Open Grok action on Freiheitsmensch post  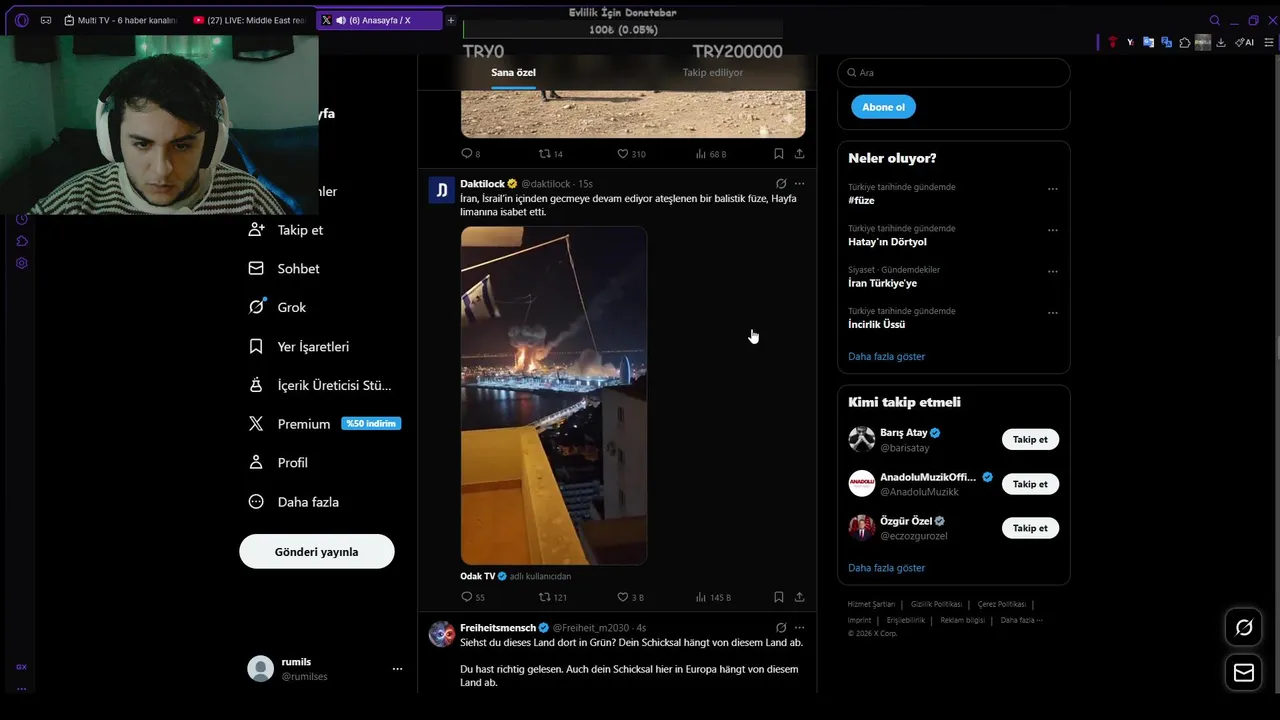pos(781,628)
